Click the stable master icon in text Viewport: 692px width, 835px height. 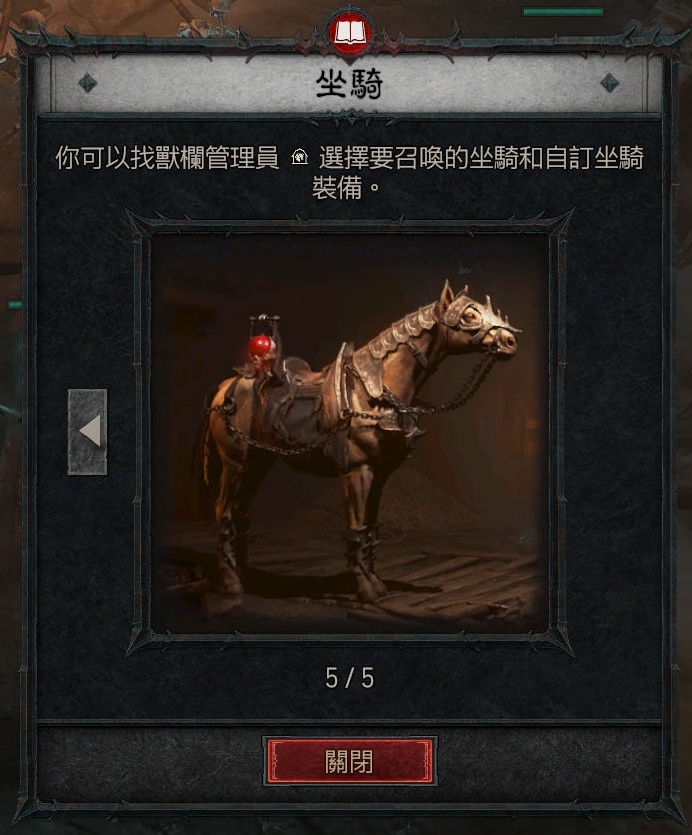coord(300,157)
